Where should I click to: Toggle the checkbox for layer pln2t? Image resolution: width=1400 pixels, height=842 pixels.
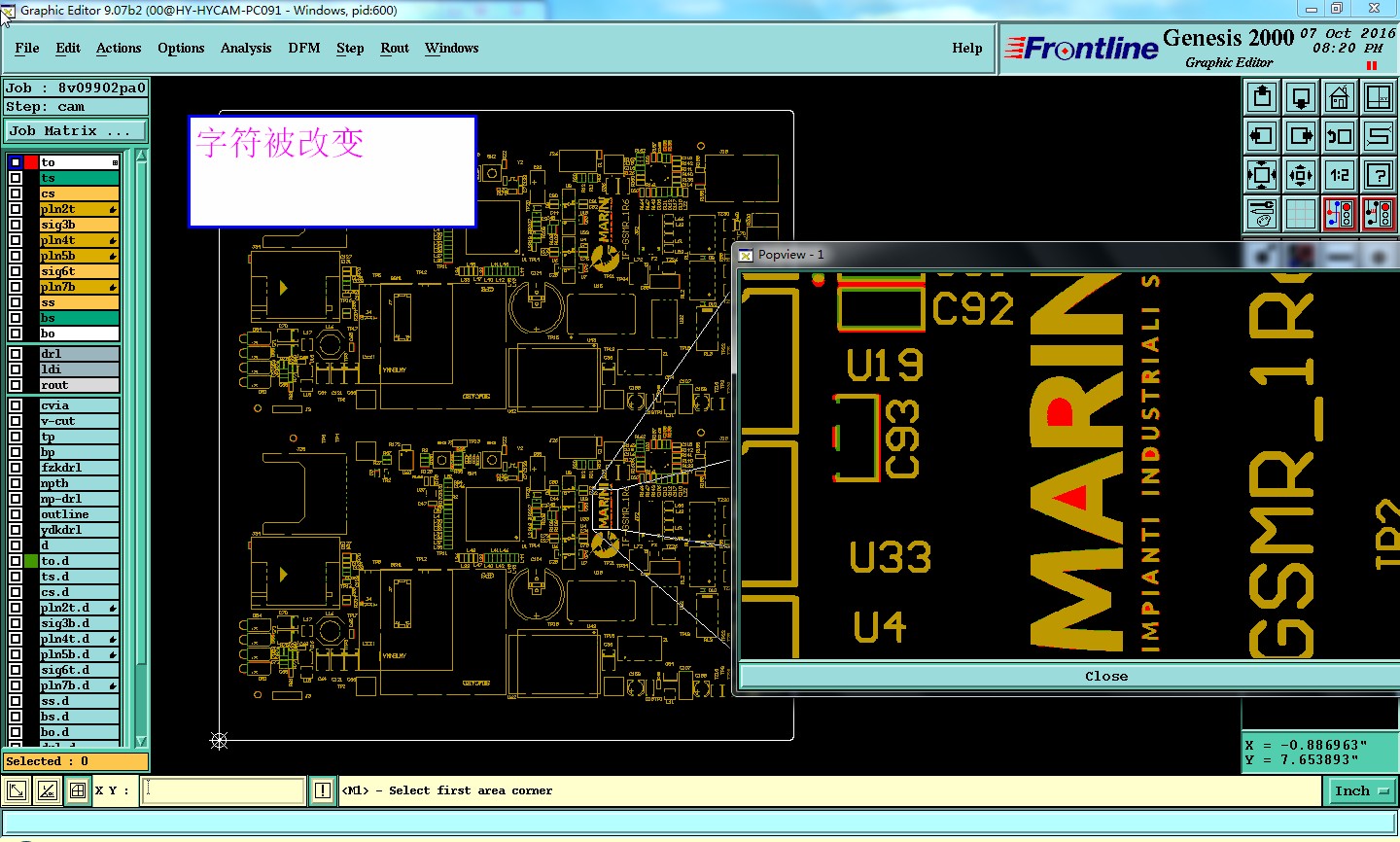click(x=16, y=209)
